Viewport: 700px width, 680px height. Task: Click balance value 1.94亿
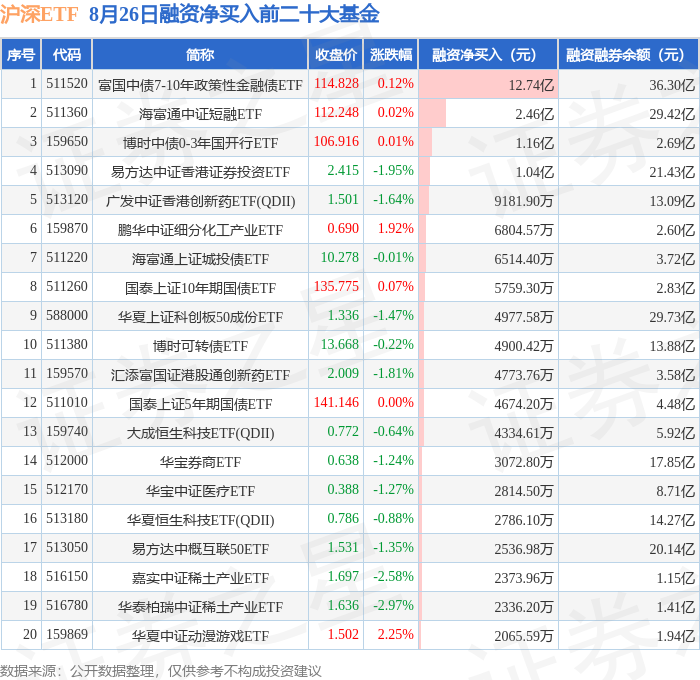[675, 636]
